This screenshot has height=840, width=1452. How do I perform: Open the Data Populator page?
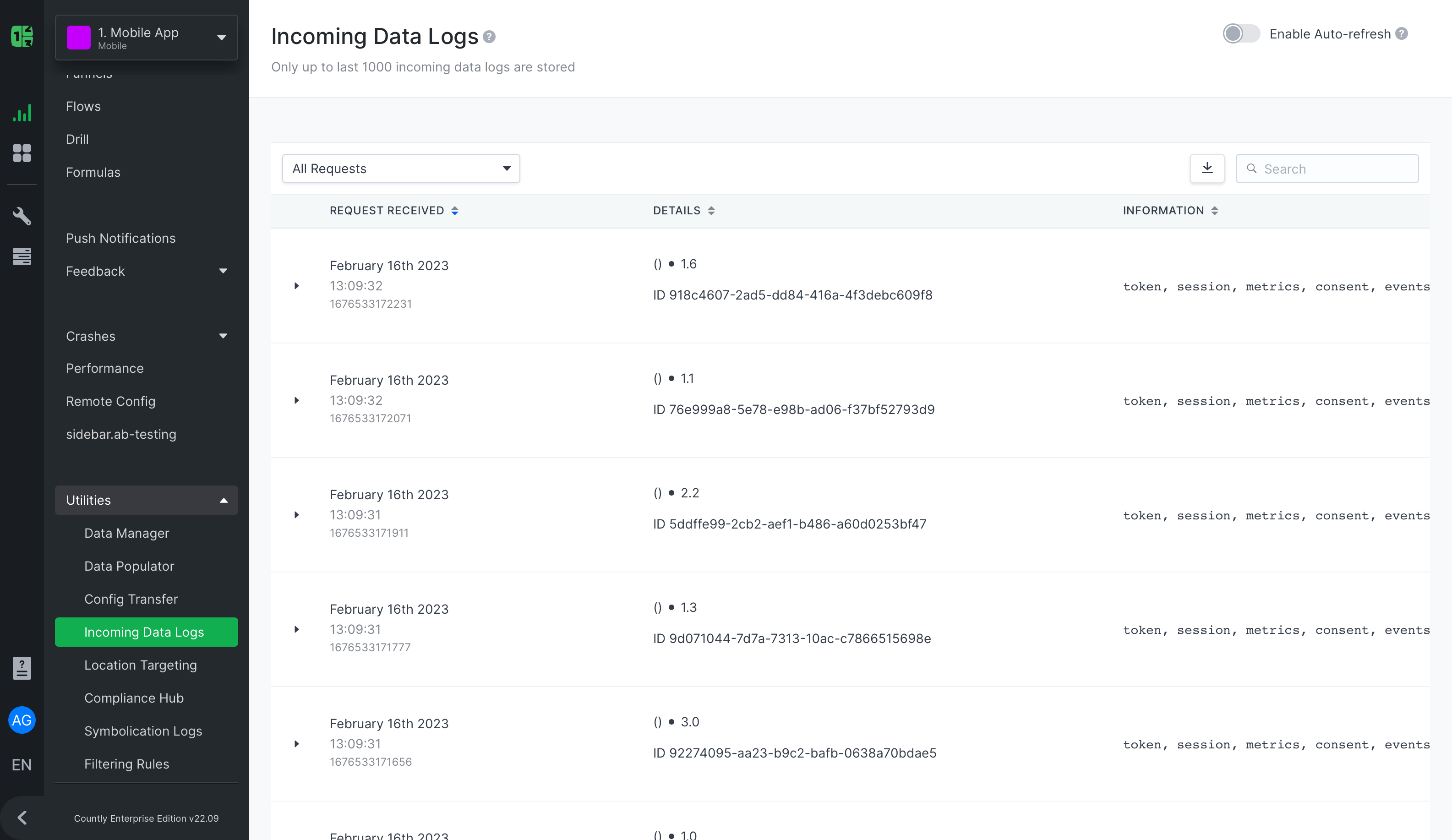pyautogui.click(x=129, y=566)
